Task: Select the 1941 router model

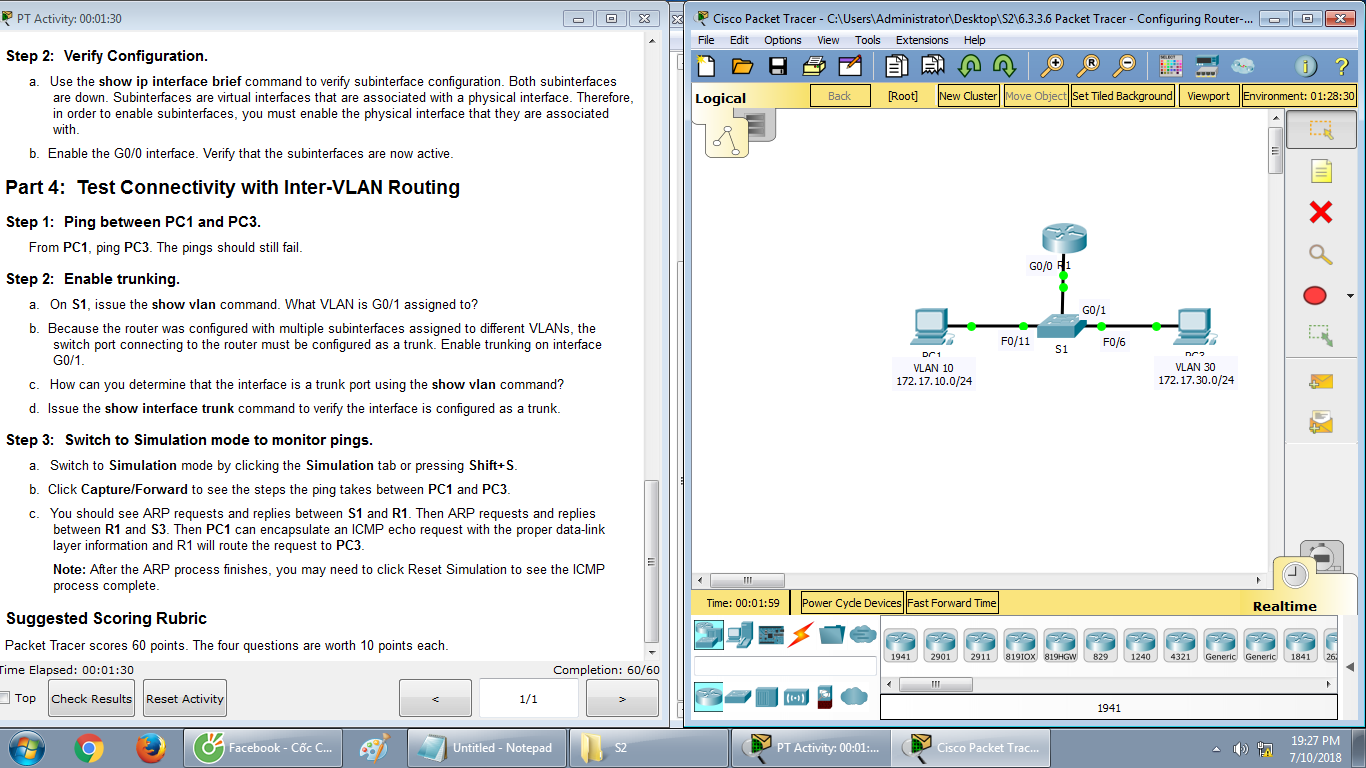Action: 900,645
